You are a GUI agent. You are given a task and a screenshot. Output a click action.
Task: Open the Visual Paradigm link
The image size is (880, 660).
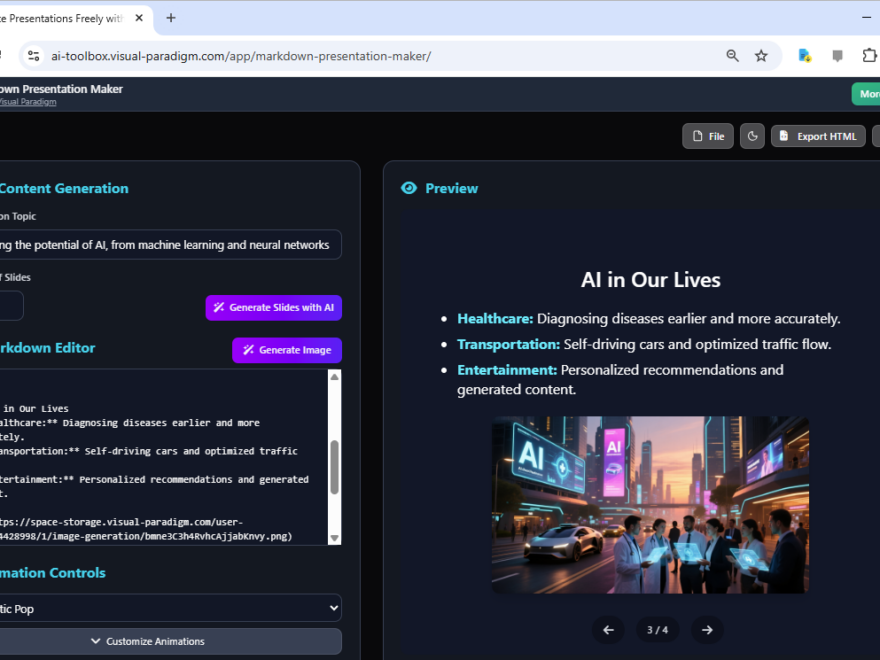(x=27, y=101)
